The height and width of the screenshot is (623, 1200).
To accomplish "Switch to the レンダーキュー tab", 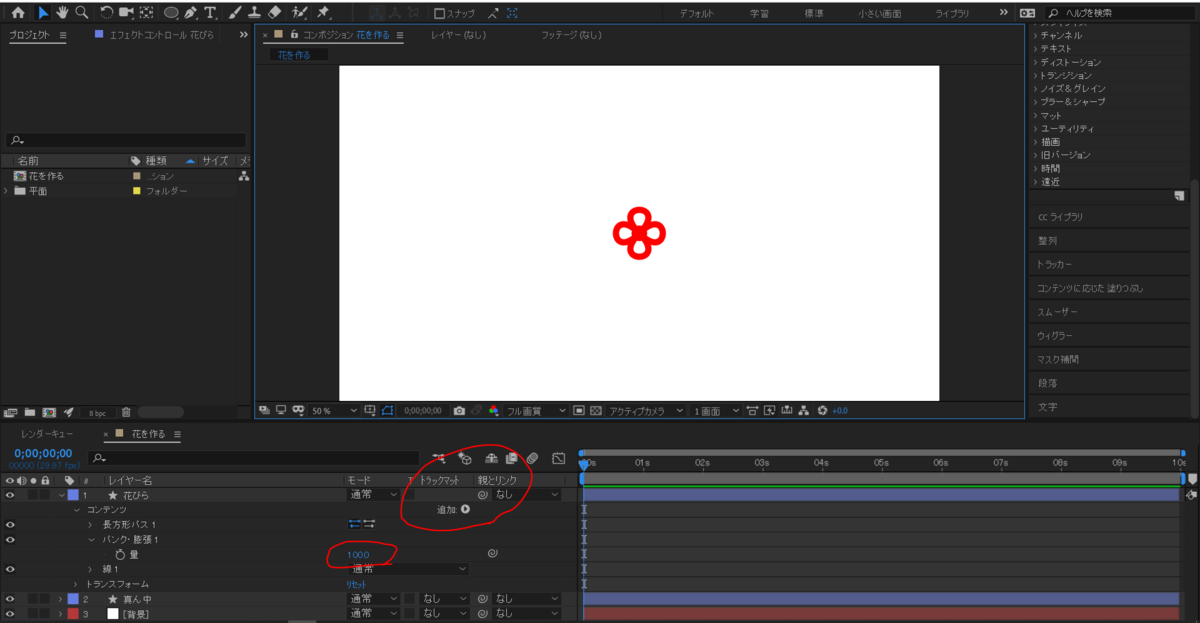I will coord(47,434).
